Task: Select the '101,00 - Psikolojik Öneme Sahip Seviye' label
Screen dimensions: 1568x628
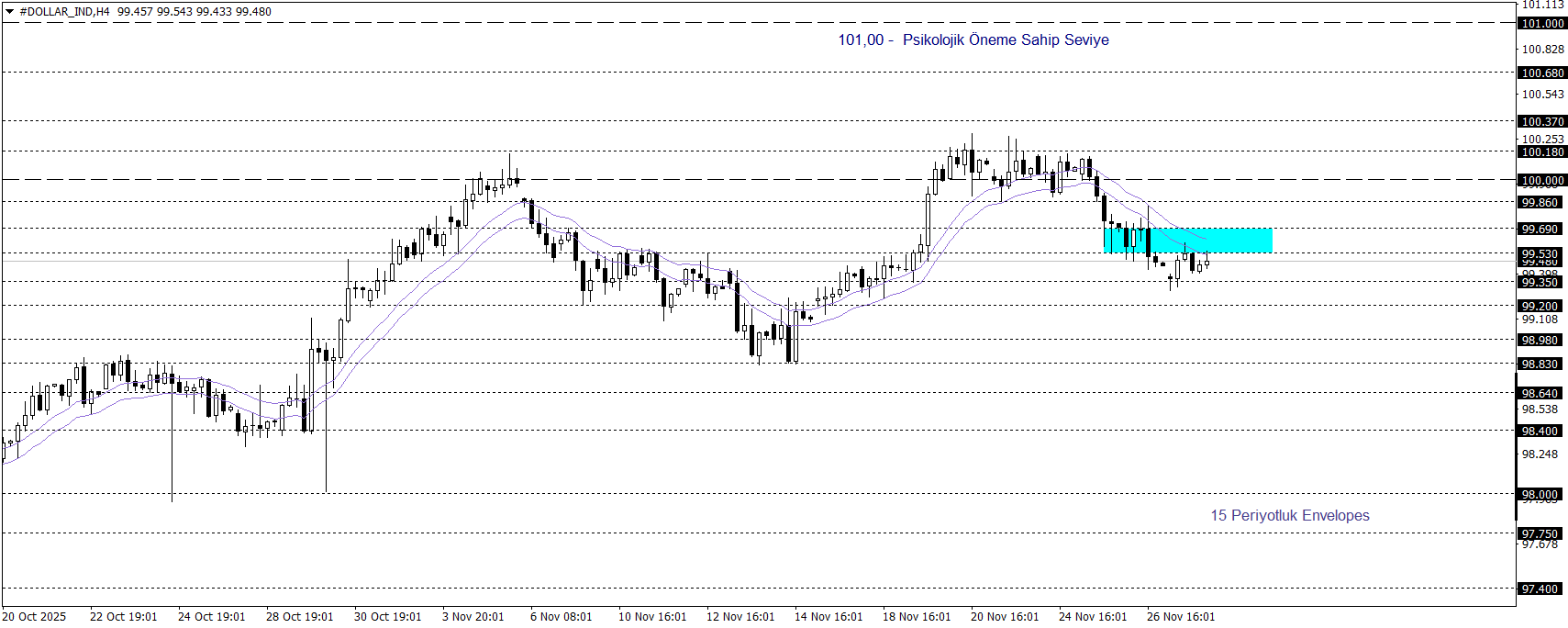Action: pyautogui.click(x=973, y=39)
